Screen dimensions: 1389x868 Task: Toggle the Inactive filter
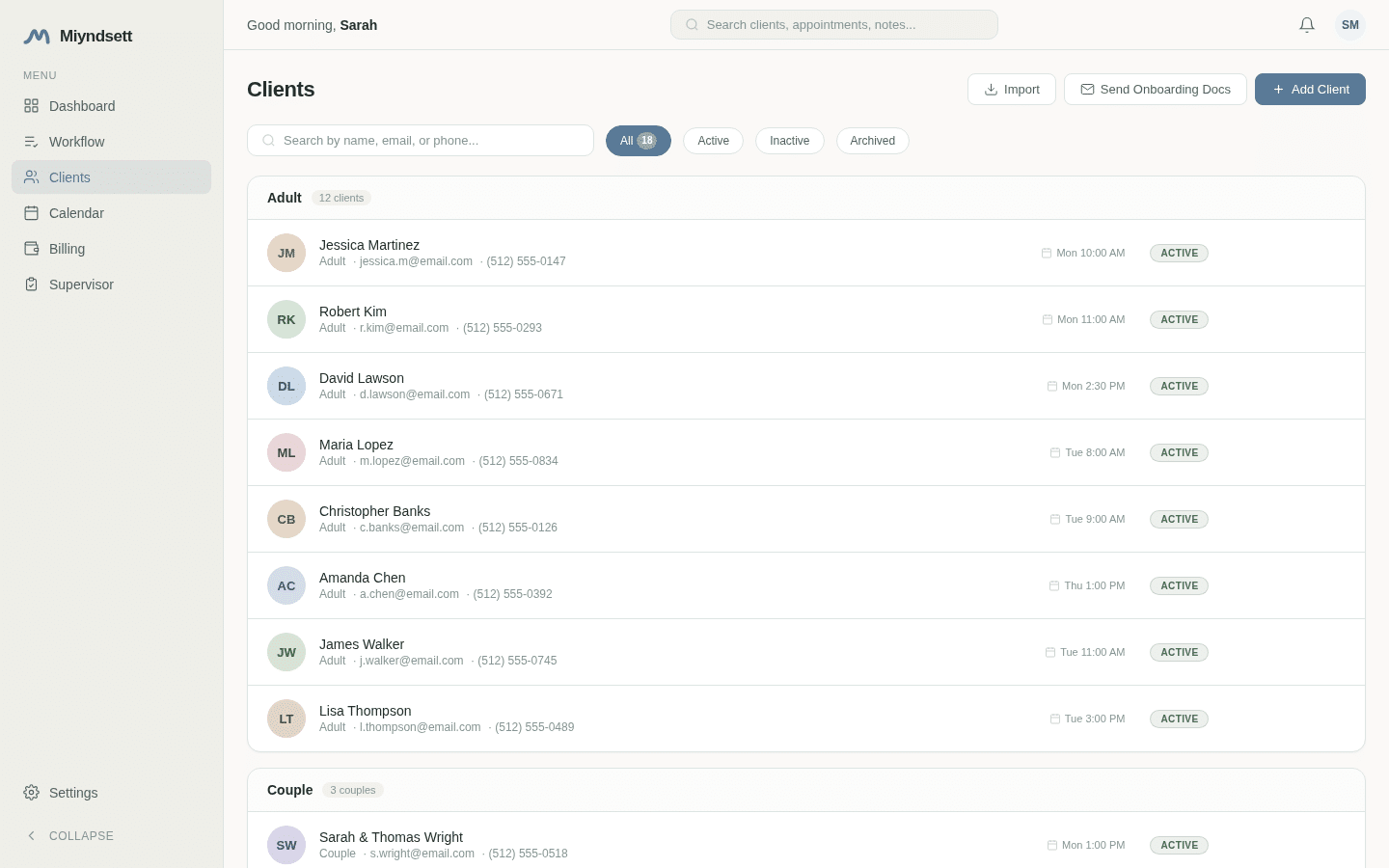click(x=789, y=141)
